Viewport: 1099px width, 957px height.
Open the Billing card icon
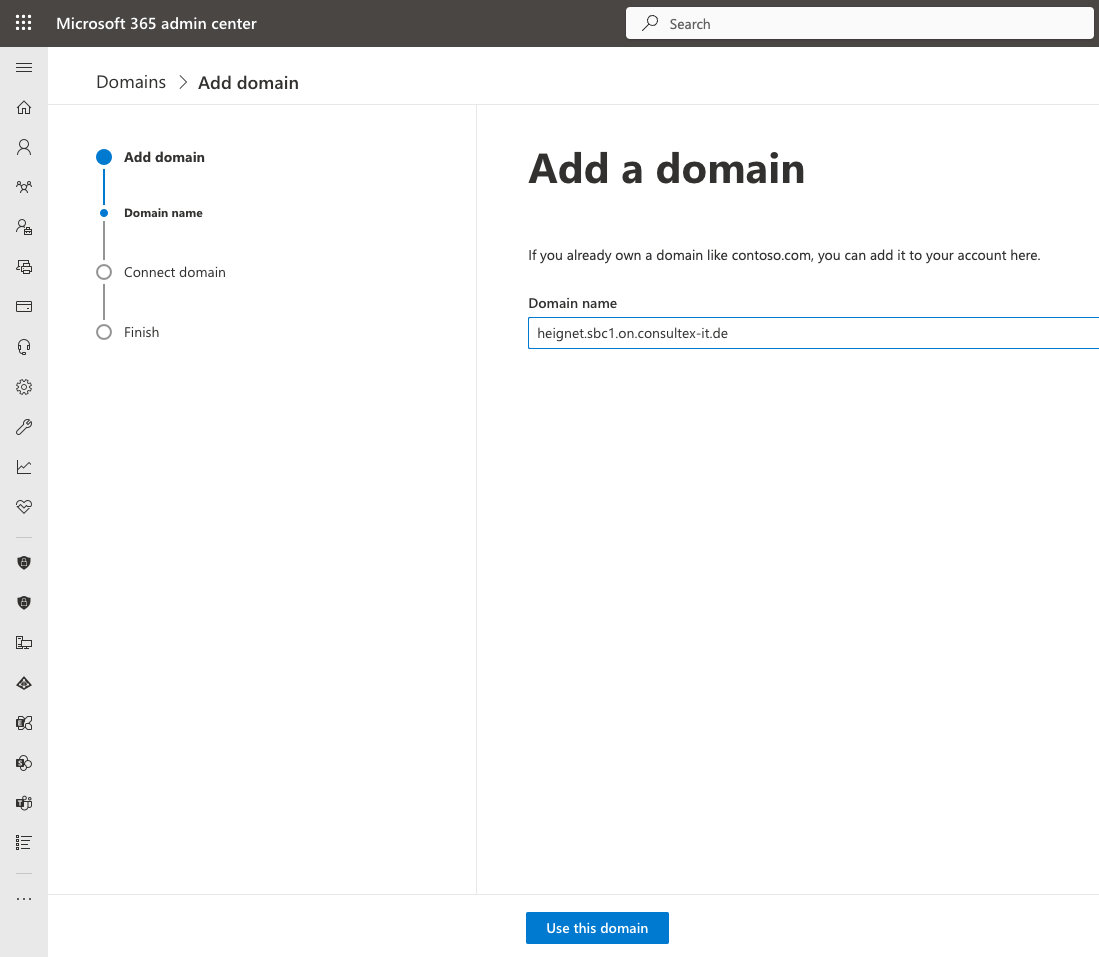tap(24, 306)
